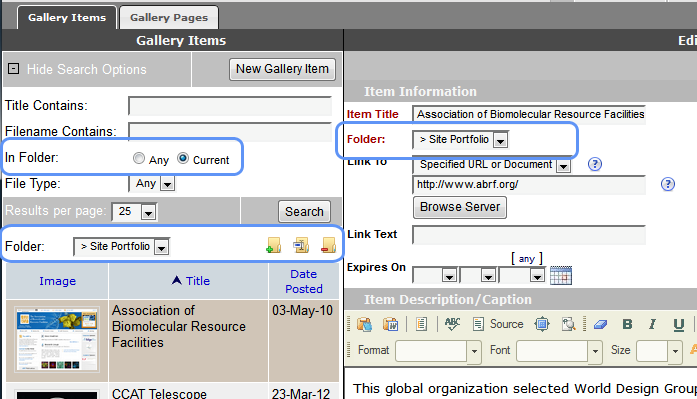Click the Browse Server button
The height and width of the screenshot is (399, 697).
click(460, 207)
